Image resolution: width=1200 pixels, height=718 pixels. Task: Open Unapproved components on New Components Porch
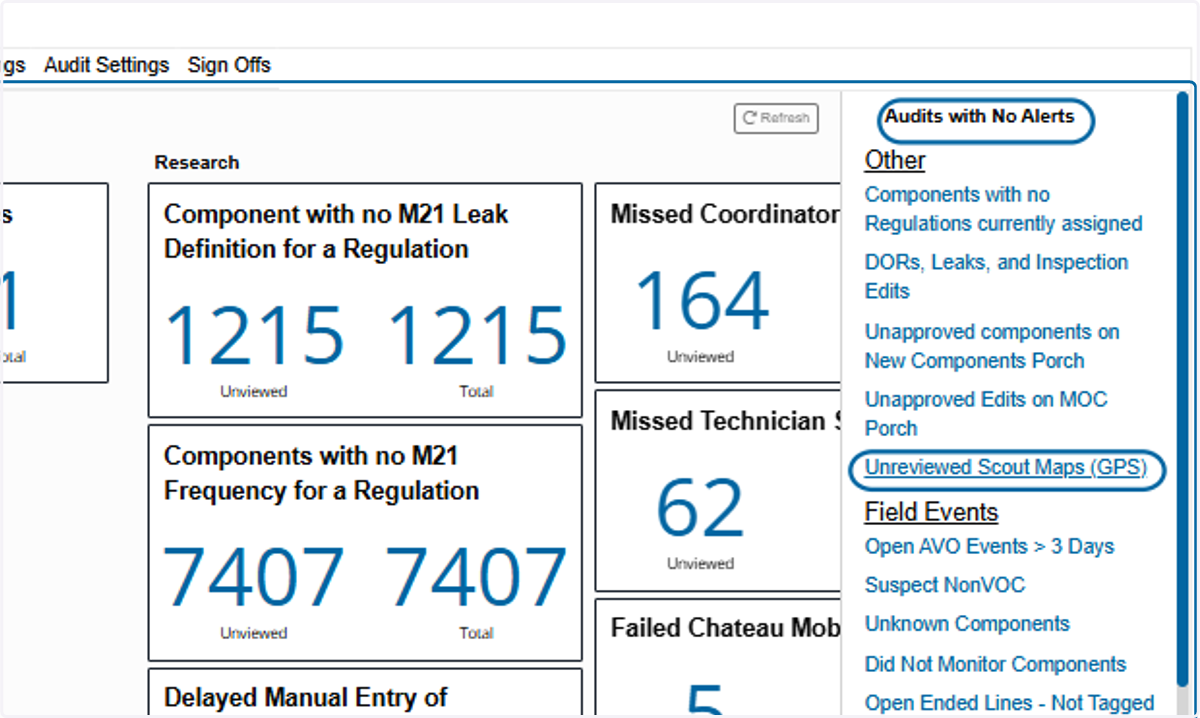992,346
